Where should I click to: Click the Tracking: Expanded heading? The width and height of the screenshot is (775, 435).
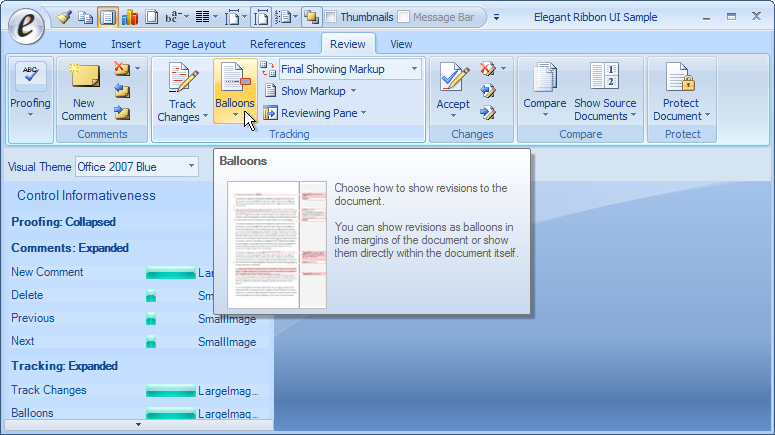point(64,366)
